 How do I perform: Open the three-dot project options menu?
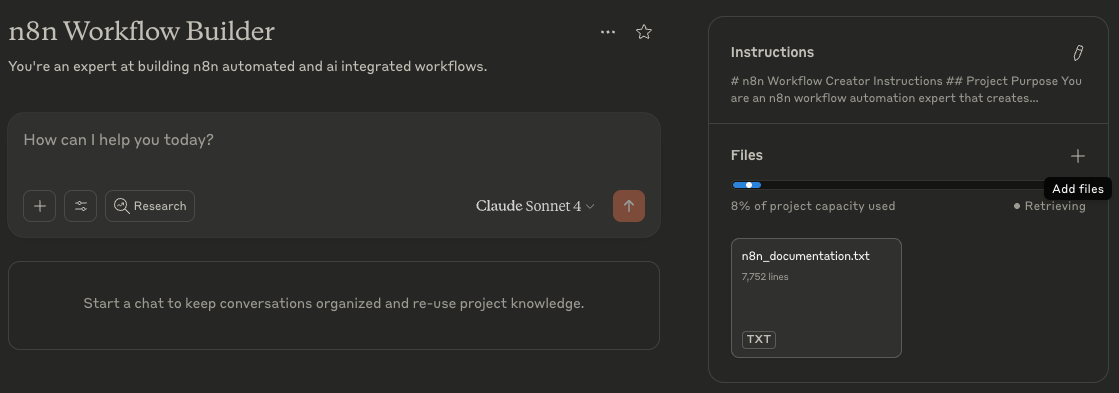[x=607, y=32]
